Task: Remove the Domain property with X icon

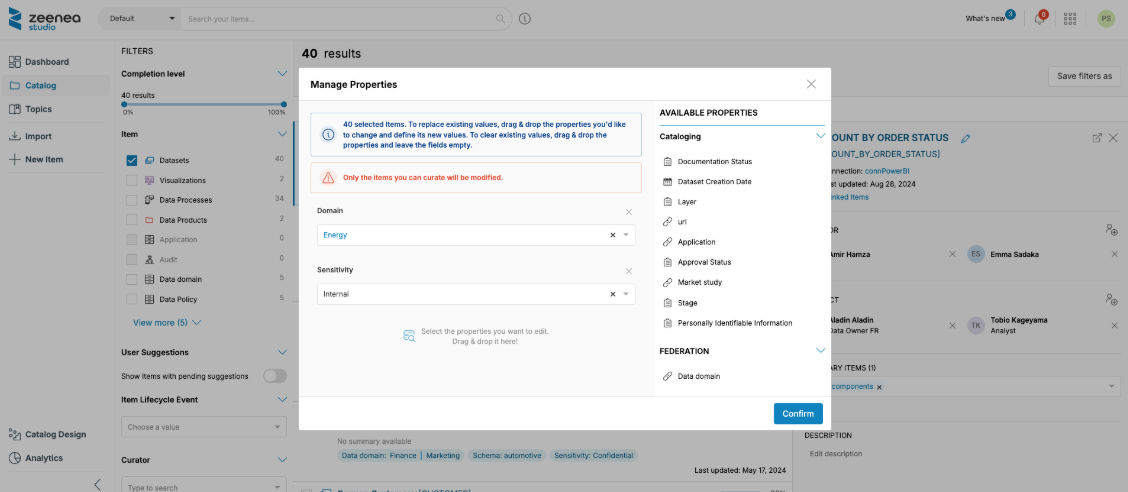Action: [629, 212]
